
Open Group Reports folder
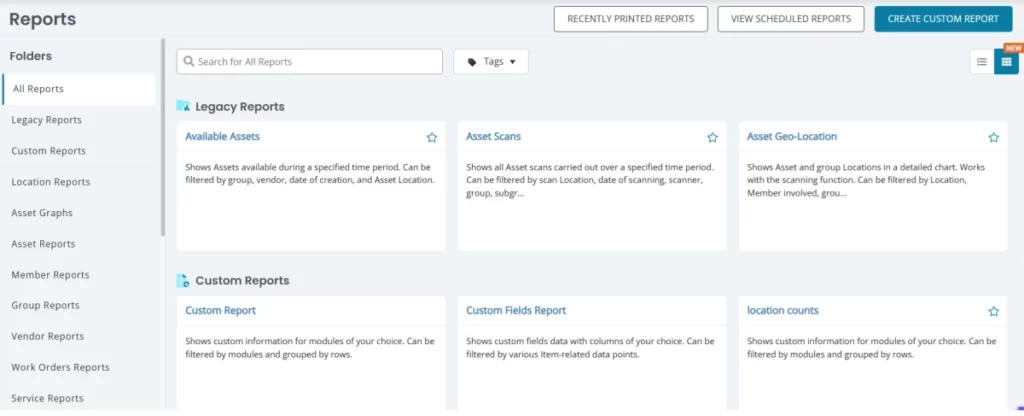click(45, 306)
